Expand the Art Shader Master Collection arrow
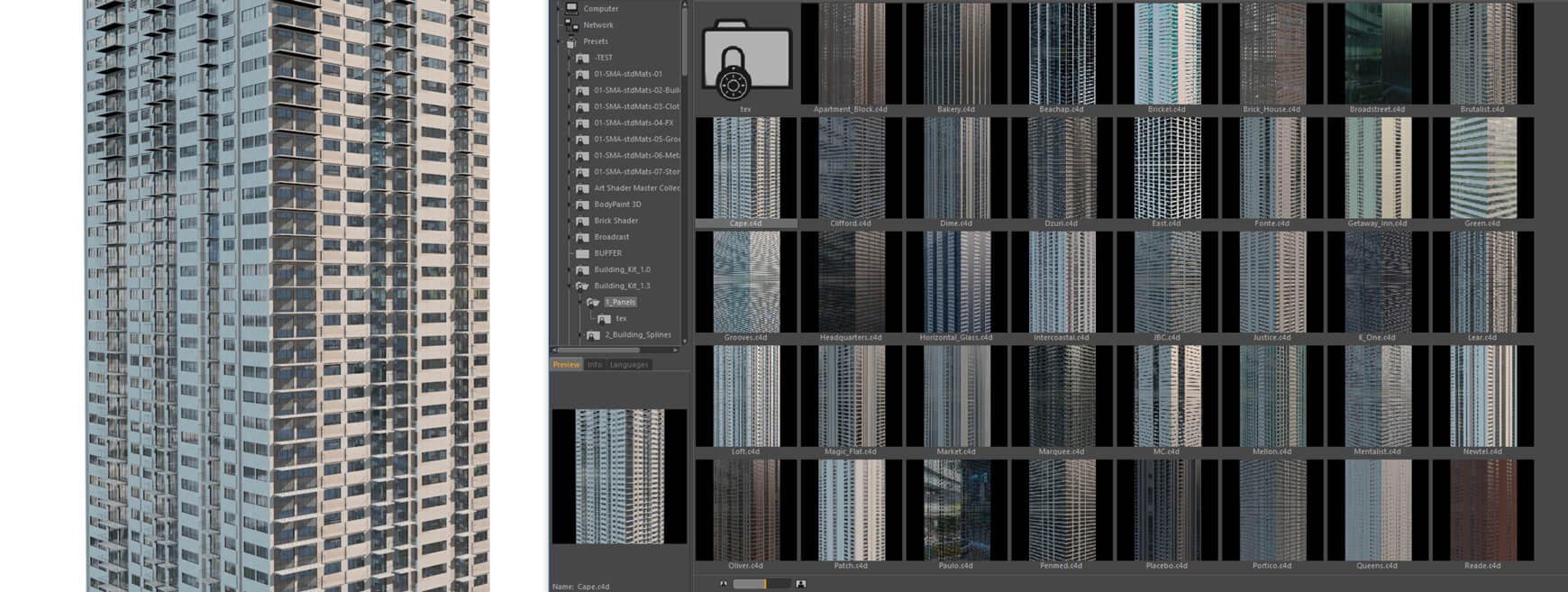The height and width of the screenshot is (592, 1568). (x=570, y=188)
